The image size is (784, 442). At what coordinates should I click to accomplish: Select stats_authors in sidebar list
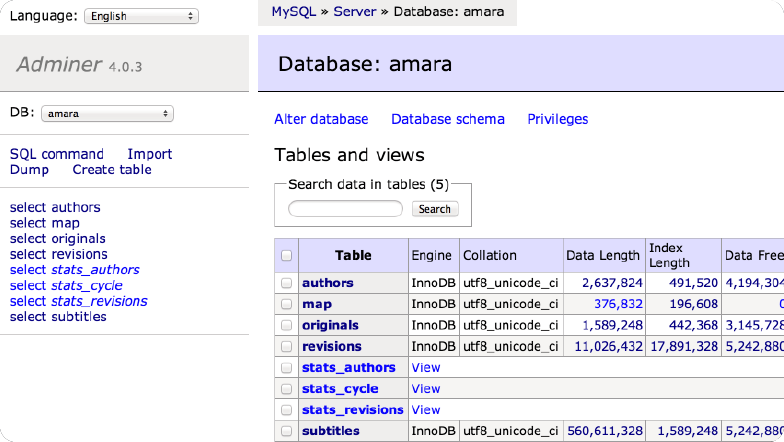pos(95,269)
